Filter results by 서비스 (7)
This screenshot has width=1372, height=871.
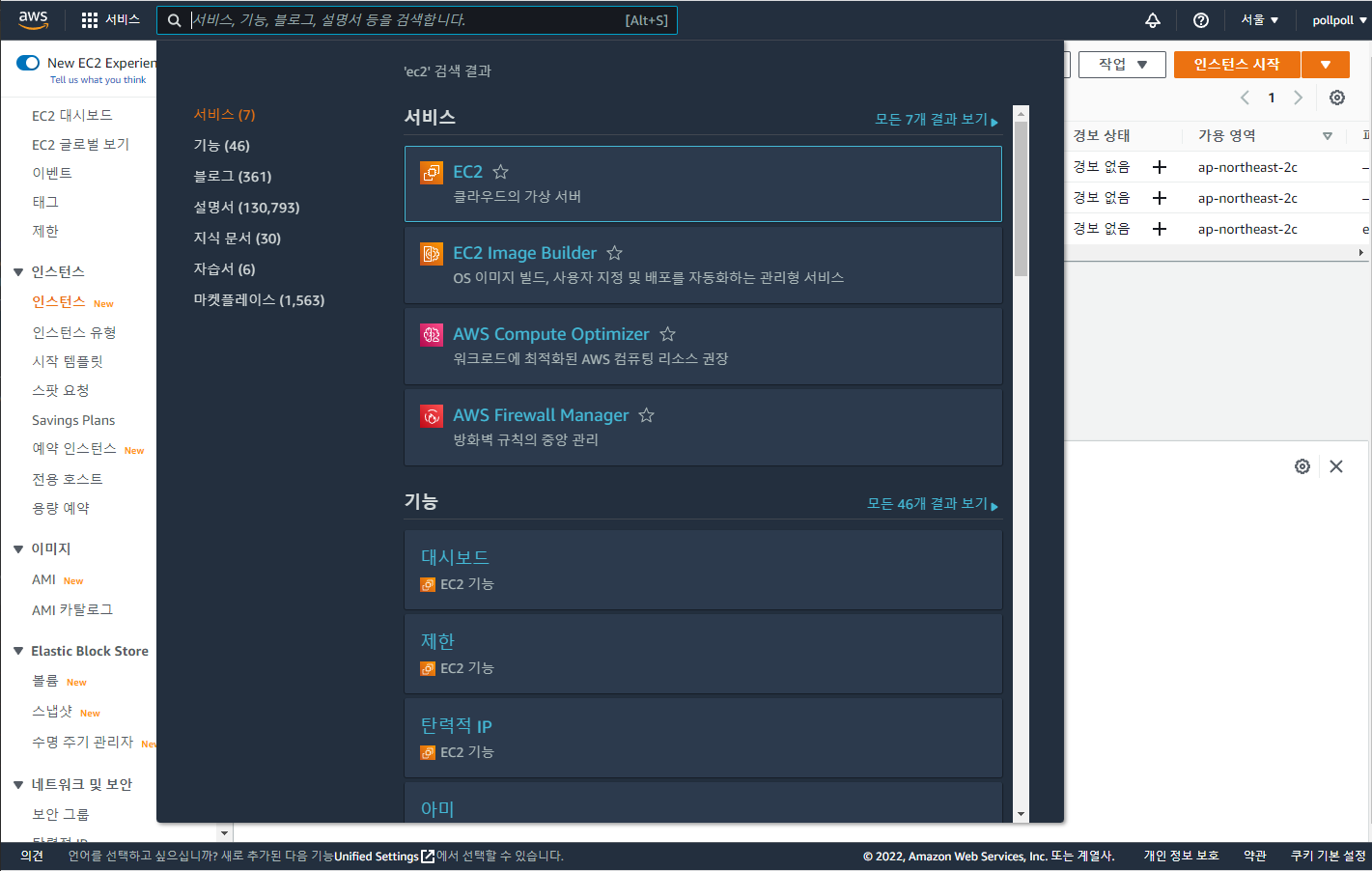coord(224,115)
